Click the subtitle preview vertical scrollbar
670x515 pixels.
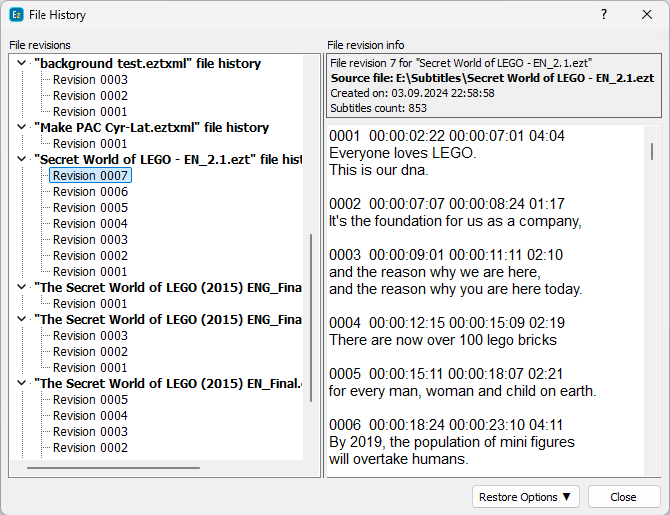click(652, 151)
